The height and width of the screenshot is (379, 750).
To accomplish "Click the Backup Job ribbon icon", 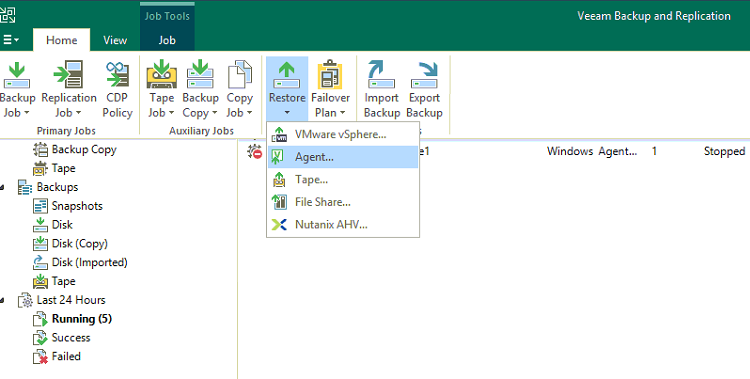I will point(17,76).
